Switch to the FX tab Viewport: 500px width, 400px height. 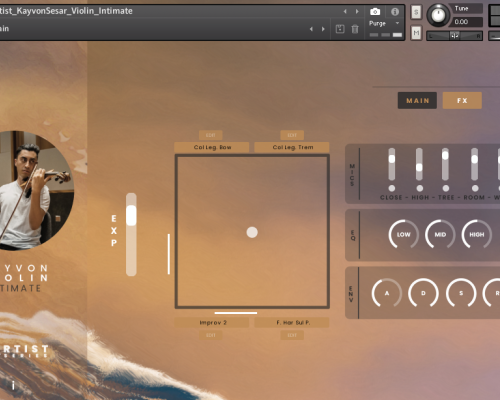tap(462, 100)
